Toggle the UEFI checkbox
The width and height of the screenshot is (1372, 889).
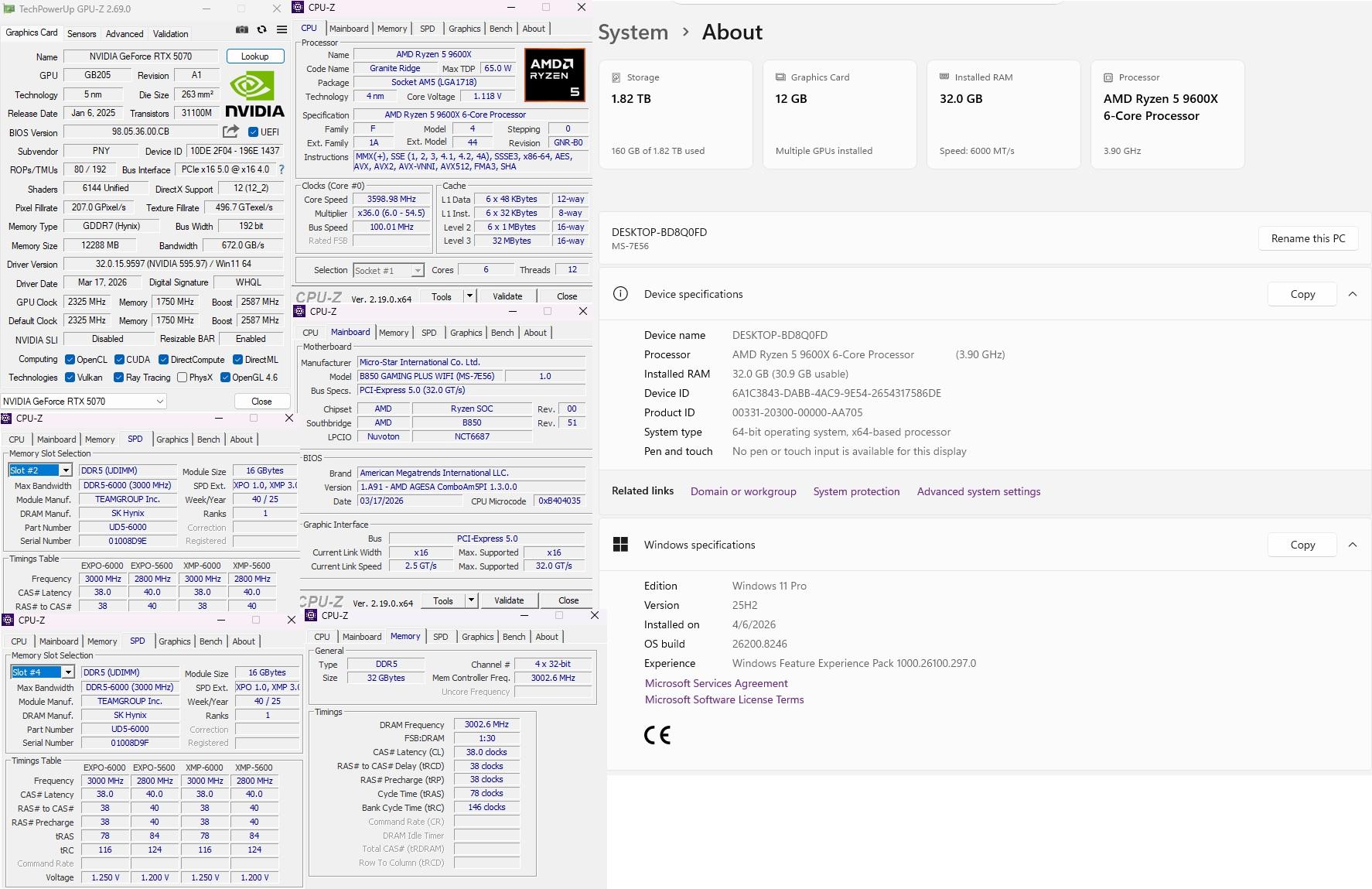253,132
